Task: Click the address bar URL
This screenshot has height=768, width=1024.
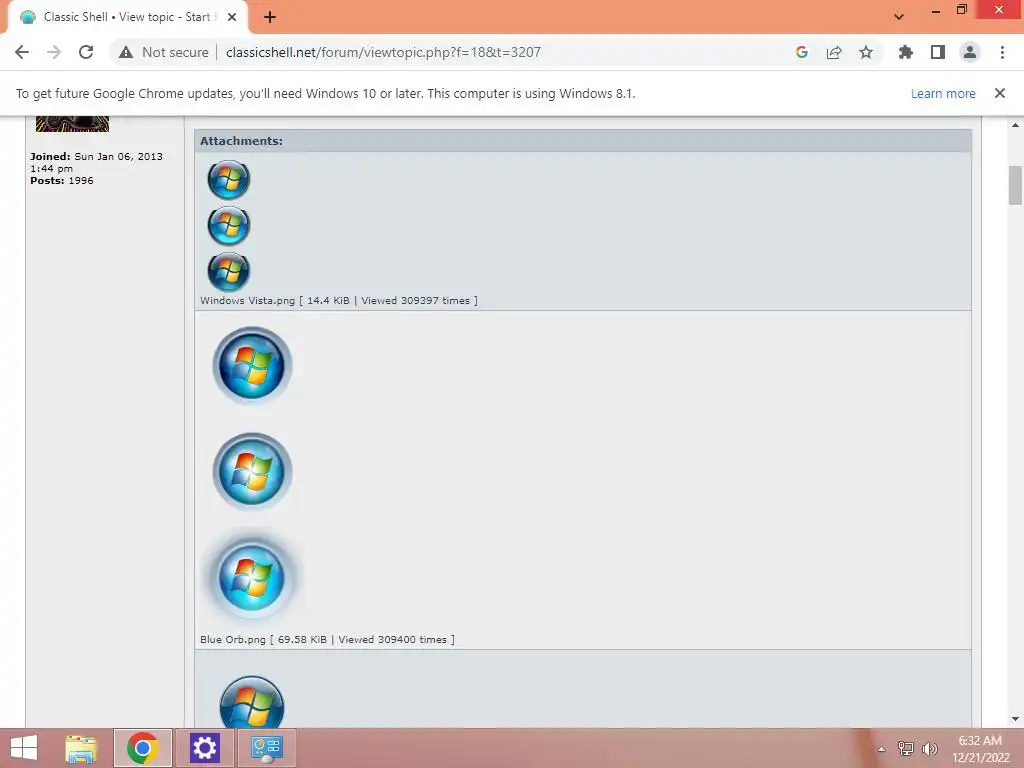Action: tap(383, 52)
